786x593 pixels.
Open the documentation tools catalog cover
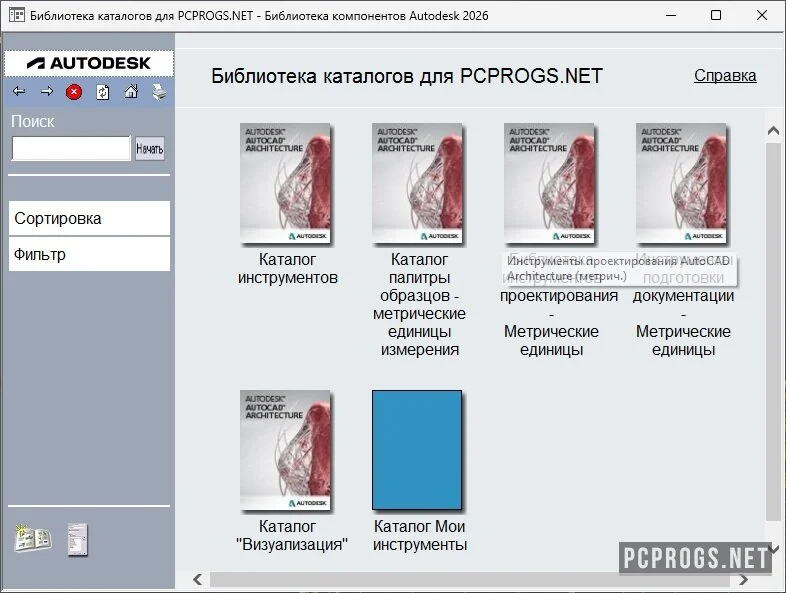coord(681,183)
